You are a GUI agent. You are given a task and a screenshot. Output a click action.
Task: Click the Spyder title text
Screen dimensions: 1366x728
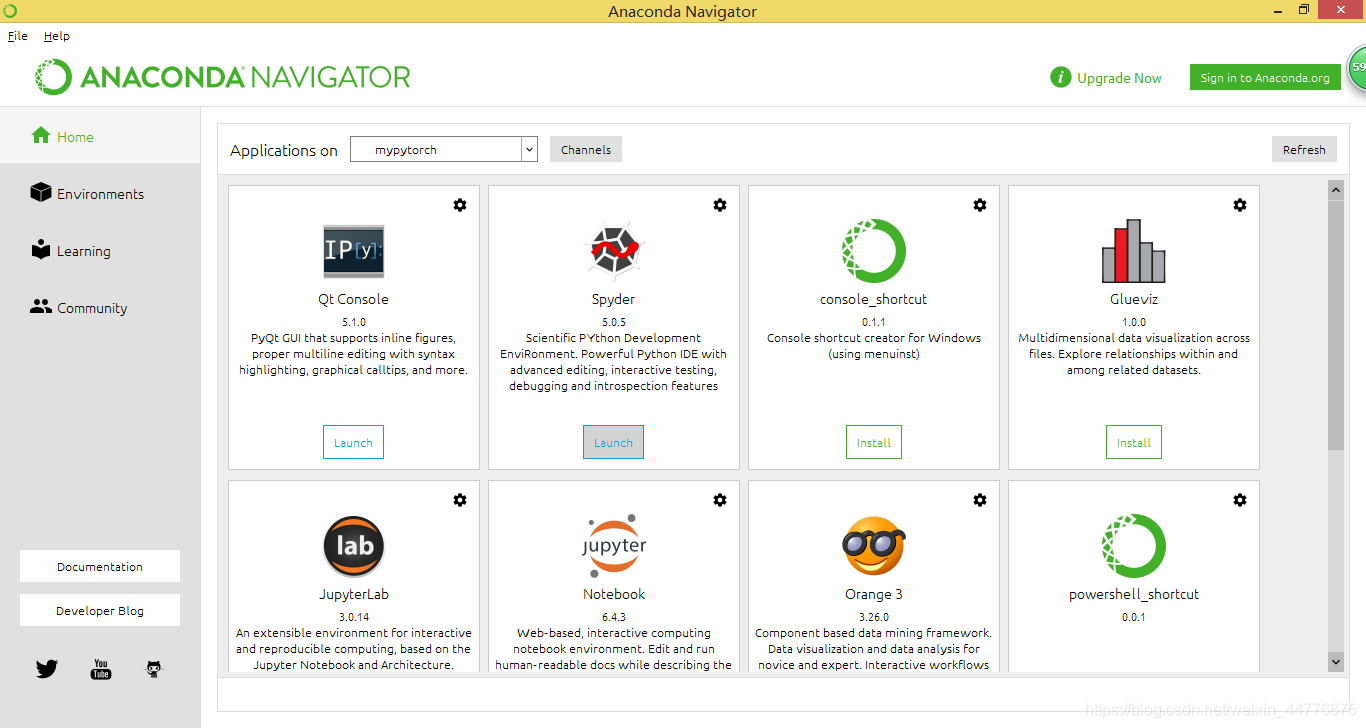pyautogui.click(x=613, y=299)
